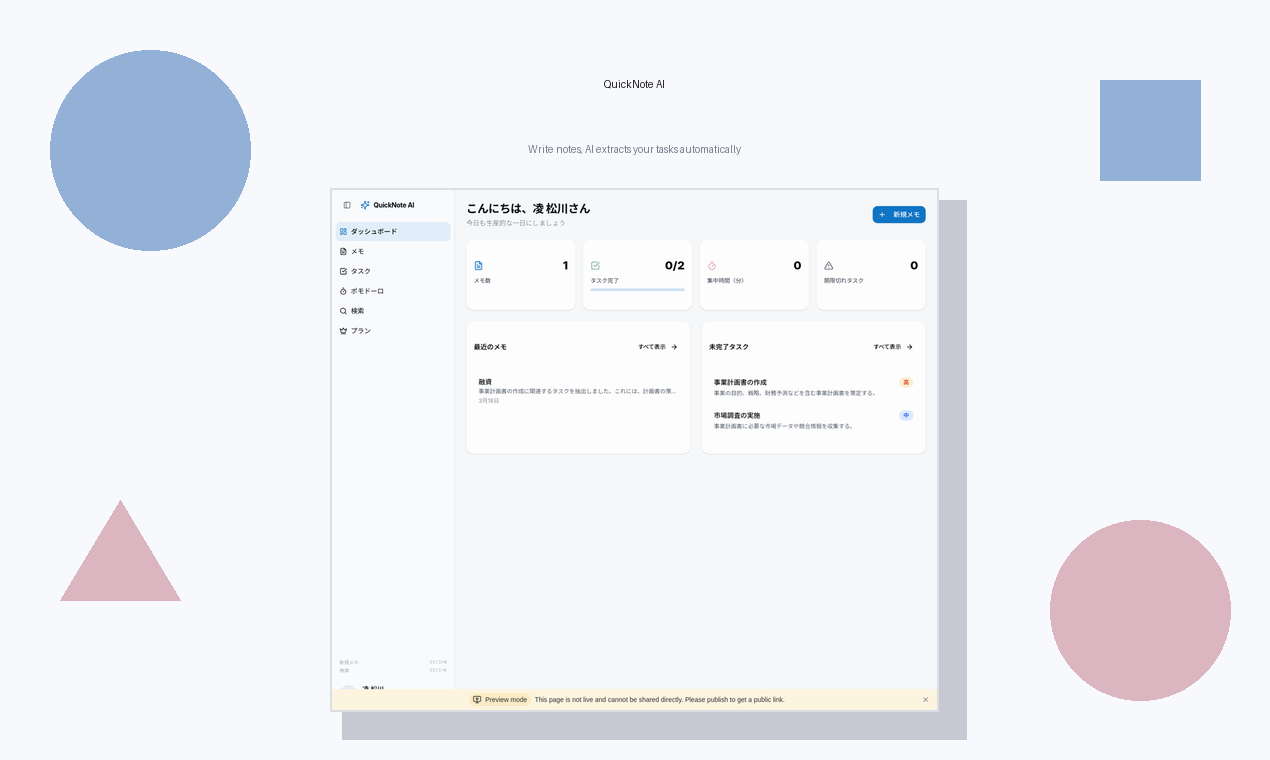Open the プラン crown icon
The image size is (1270, 760).
[x=344, y=330]
